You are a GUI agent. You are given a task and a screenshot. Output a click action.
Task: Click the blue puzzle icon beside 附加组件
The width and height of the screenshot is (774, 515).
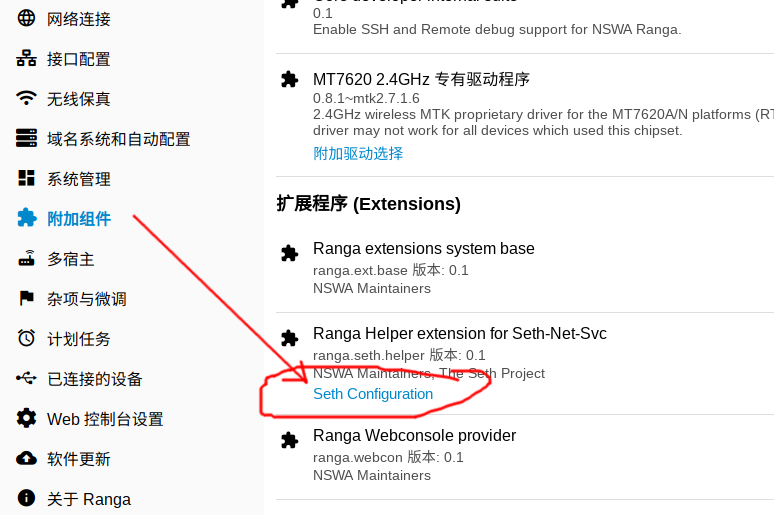click(x=26, y=218)
